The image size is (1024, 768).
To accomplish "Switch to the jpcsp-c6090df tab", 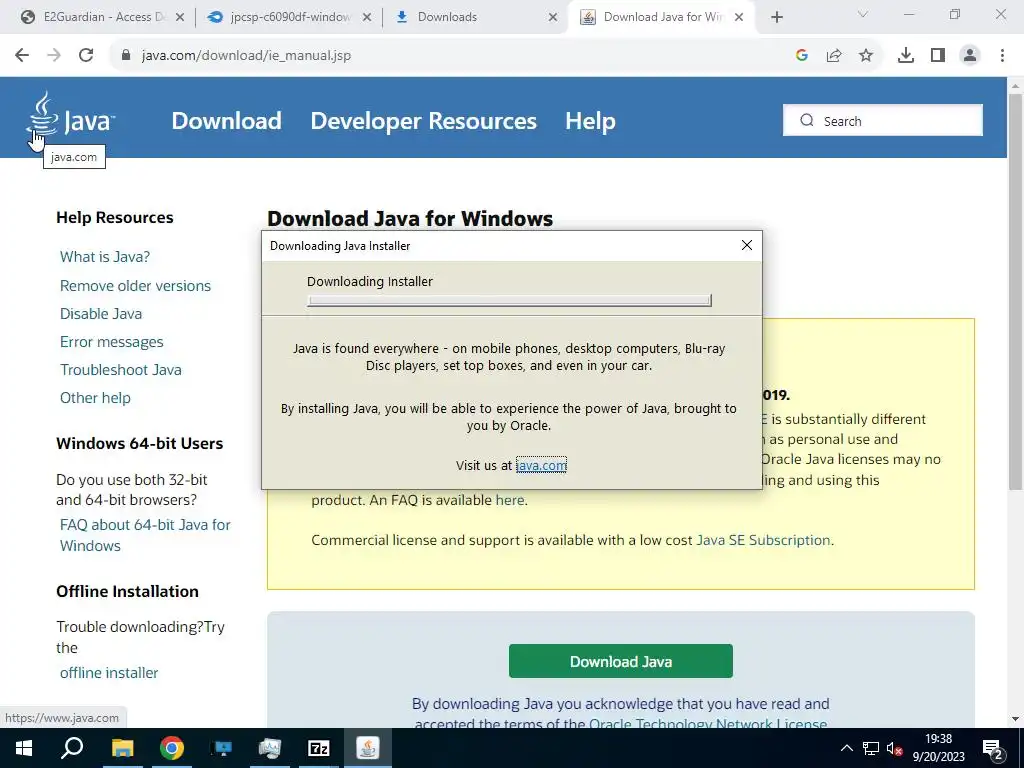I will 287,17.
